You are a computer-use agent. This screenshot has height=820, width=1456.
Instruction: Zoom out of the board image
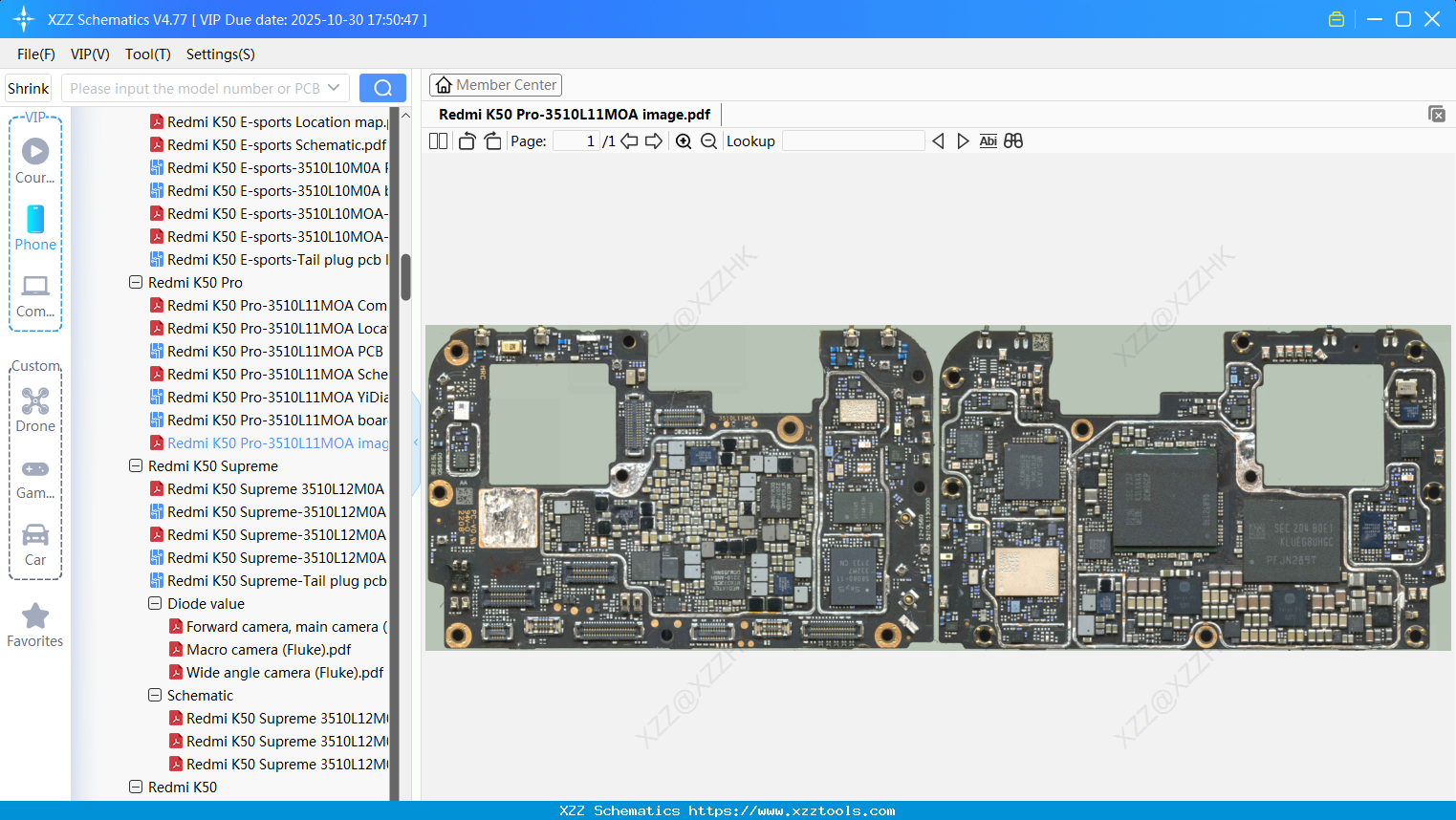(708, 140)
